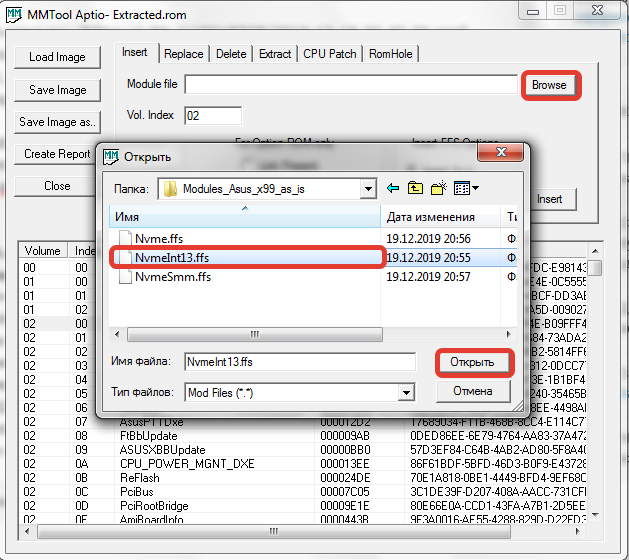Sort by Дата изменения column header
Image resolution: width=629 pixels, height=560 pixels.
(x=440, y=217)
